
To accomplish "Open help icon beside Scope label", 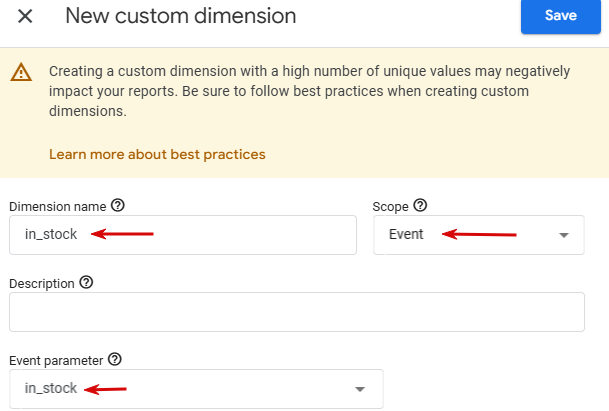I will click(x=420, y=205).
